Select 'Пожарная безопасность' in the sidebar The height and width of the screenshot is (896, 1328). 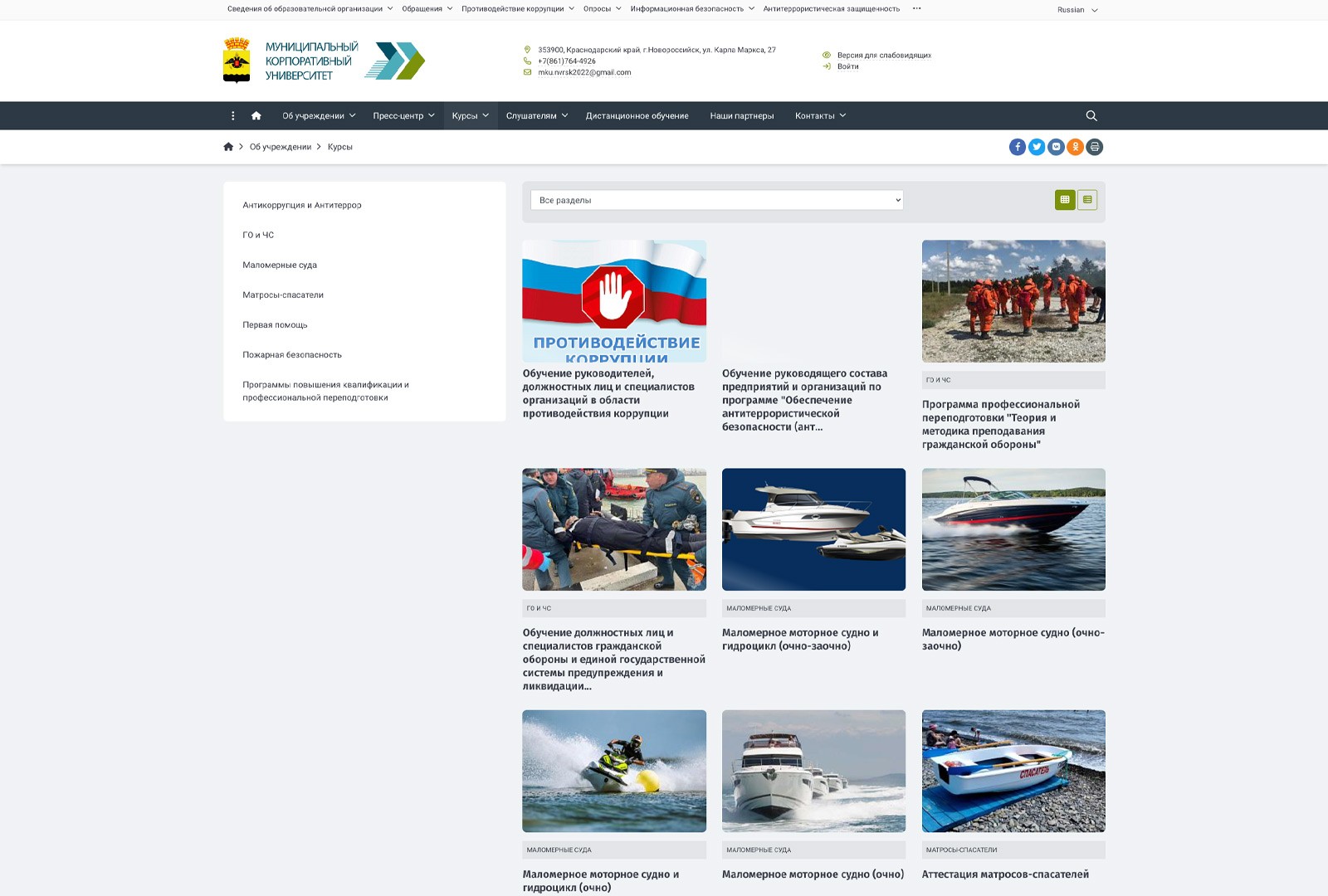[292, 355]
